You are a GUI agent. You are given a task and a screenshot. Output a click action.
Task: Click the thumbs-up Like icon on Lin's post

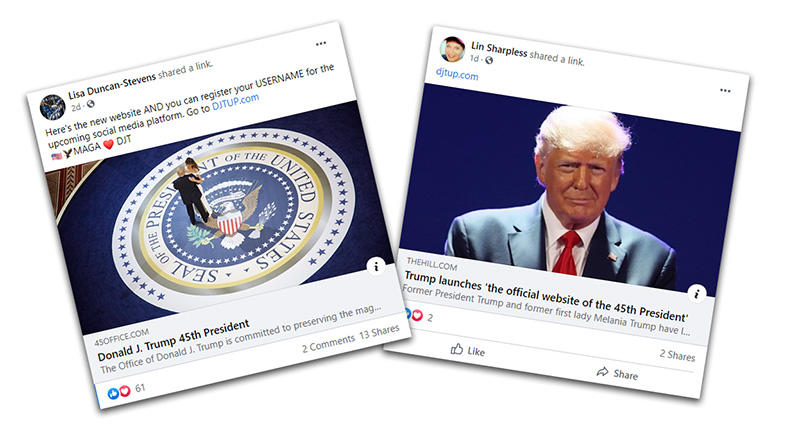click(x=457, y=349)
